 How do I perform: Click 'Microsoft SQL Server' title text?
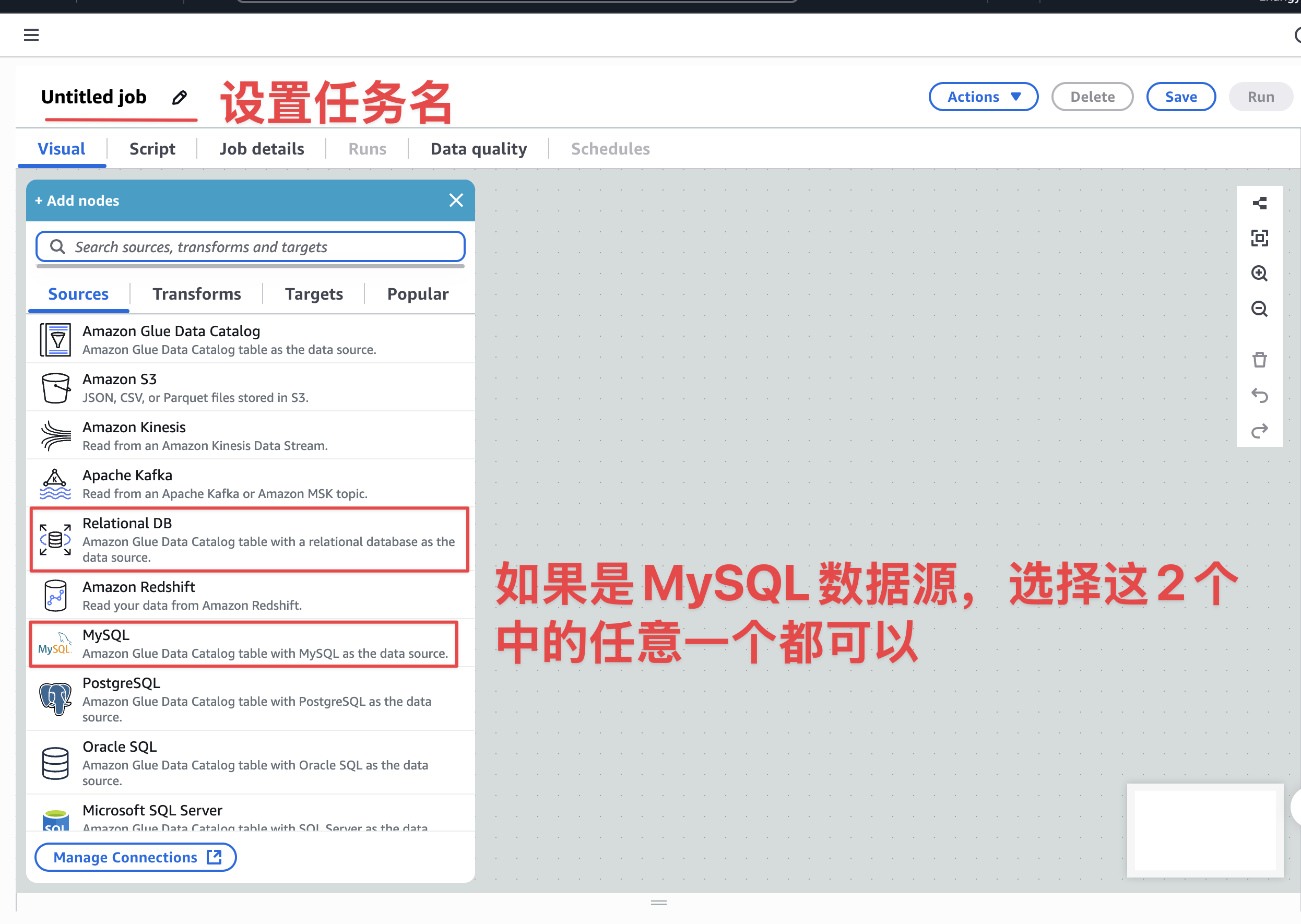(152, 810)
